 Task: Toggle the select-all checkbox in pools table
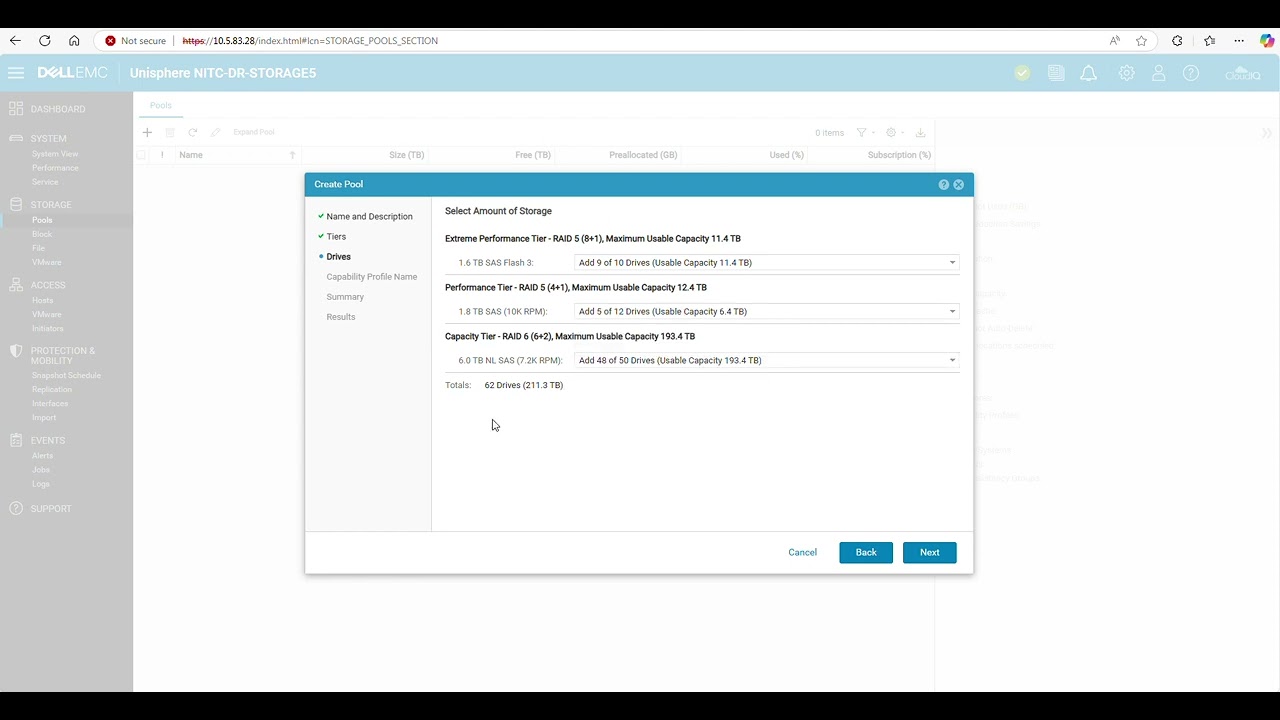pos(141,155)
